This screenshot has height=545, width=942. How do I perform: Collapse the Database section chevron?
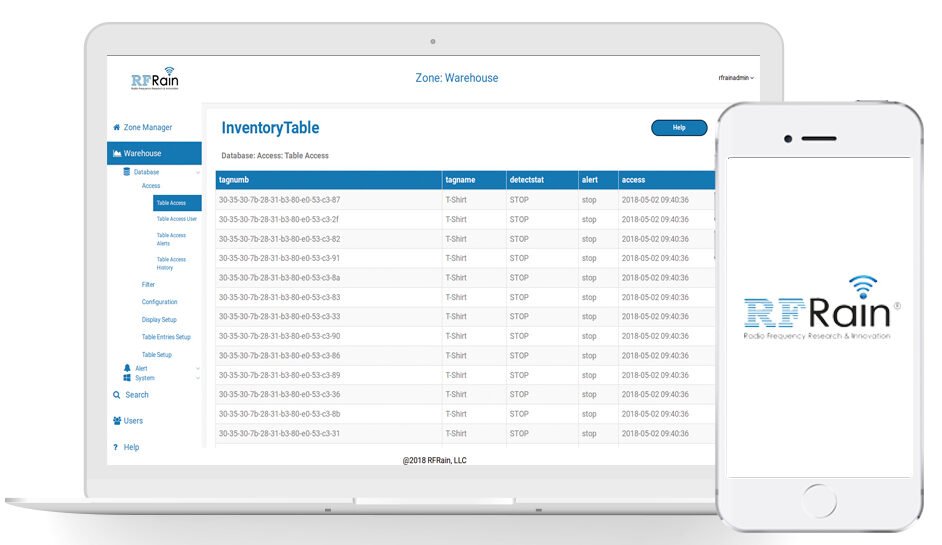198,173
